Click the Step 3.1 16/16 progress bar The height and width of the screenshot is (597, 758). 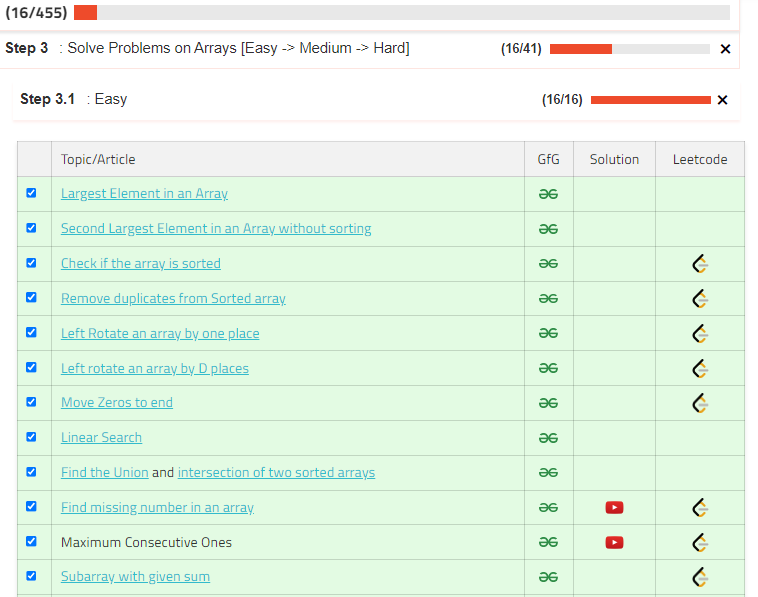pyautogui.click(x=651, y=100)
